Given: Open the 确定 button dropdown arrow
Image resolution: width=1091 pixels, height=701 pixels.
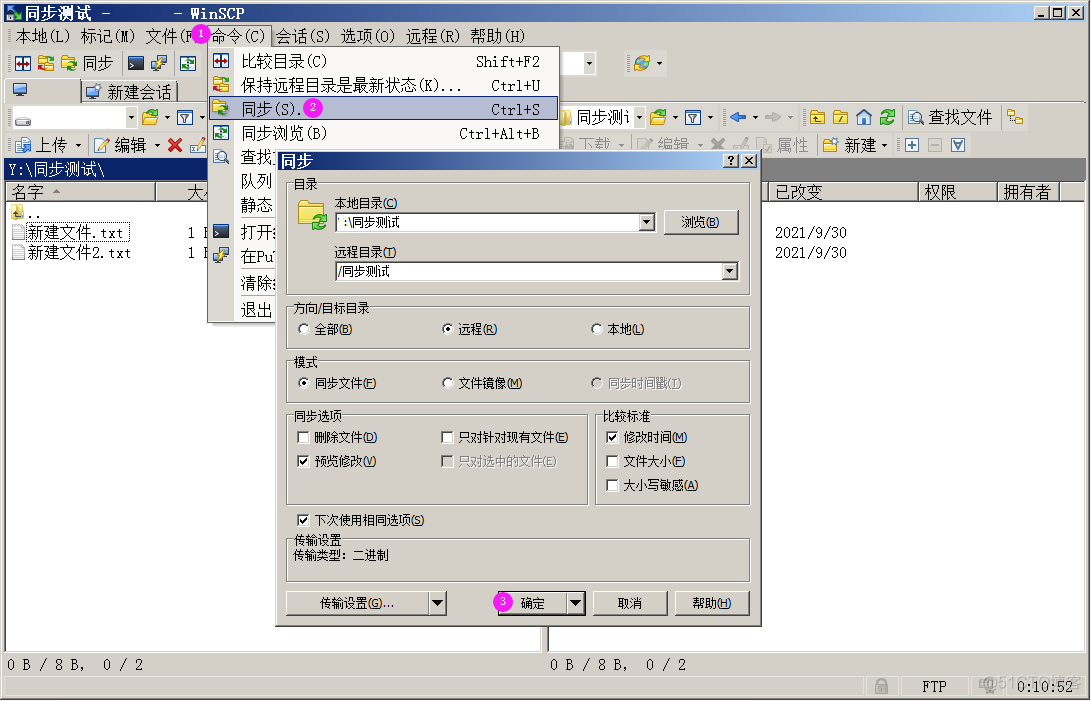Looking at the screenshot, I should pyautogui.click(x=575, y=603).
